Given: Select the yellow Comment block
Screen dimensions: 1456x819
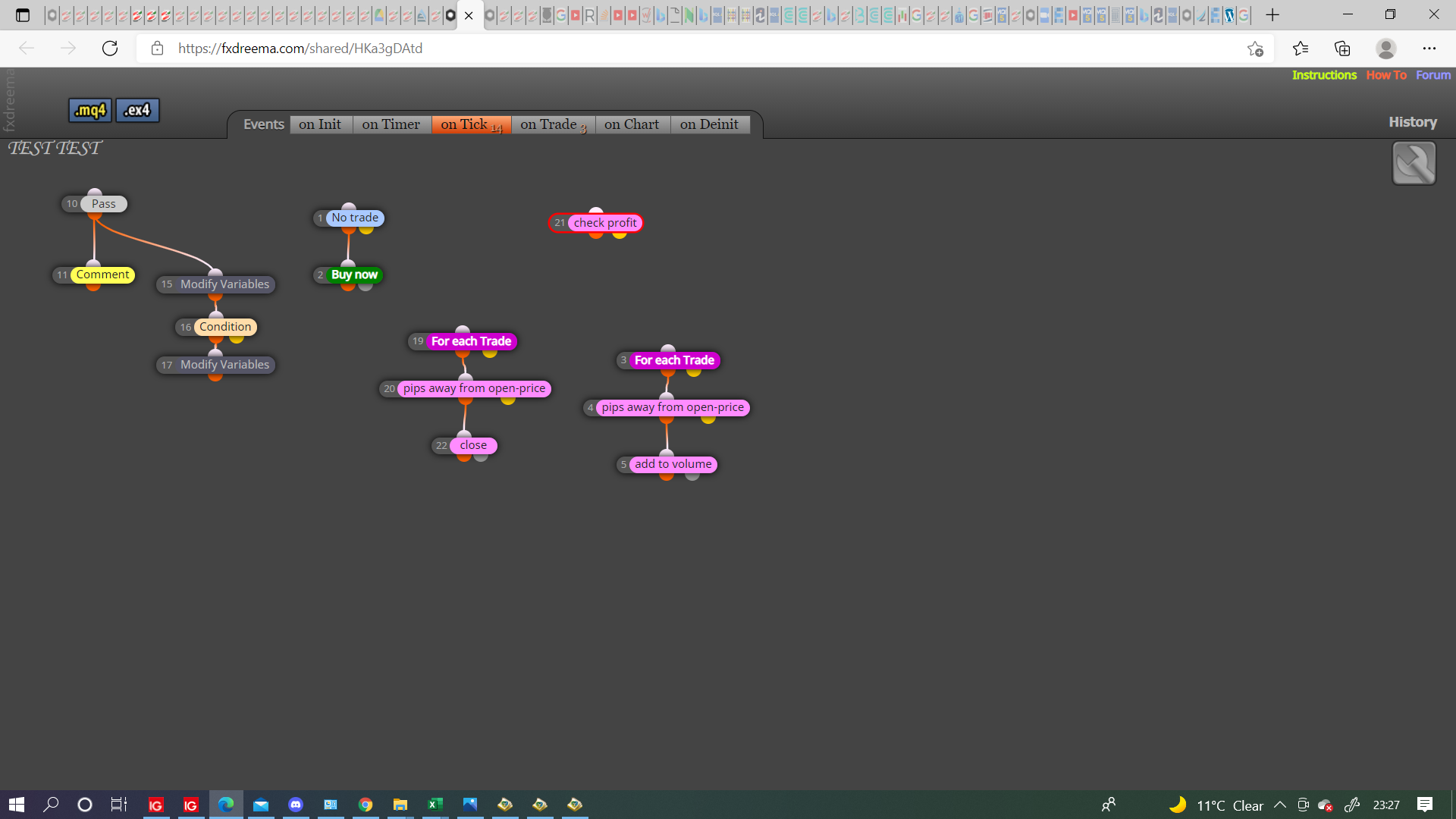Looking at the screenshot, I should 102,275.
